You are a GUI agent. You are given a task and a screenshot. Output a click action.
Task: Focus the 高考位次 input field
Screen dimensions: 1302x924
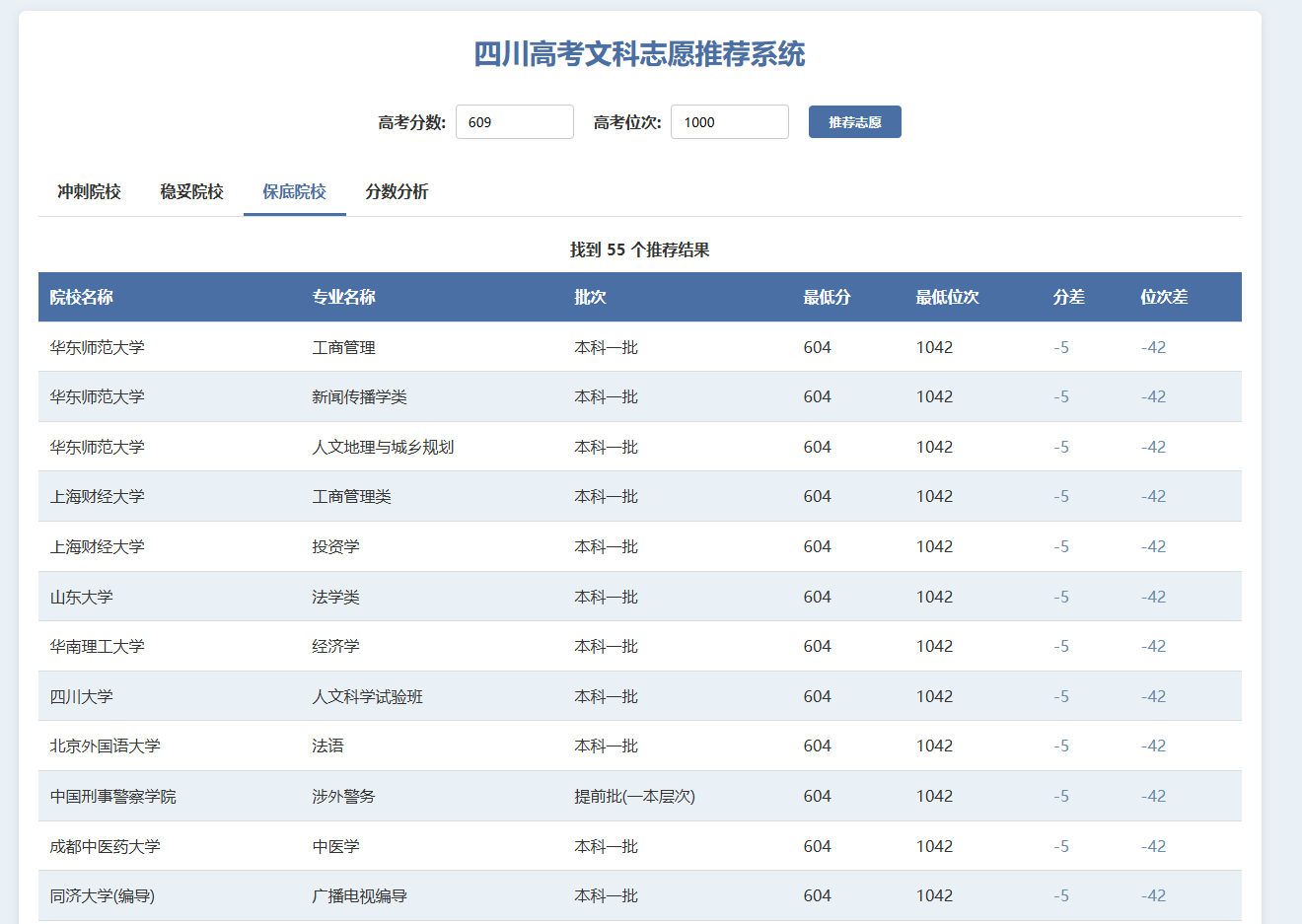coord(730,122)
